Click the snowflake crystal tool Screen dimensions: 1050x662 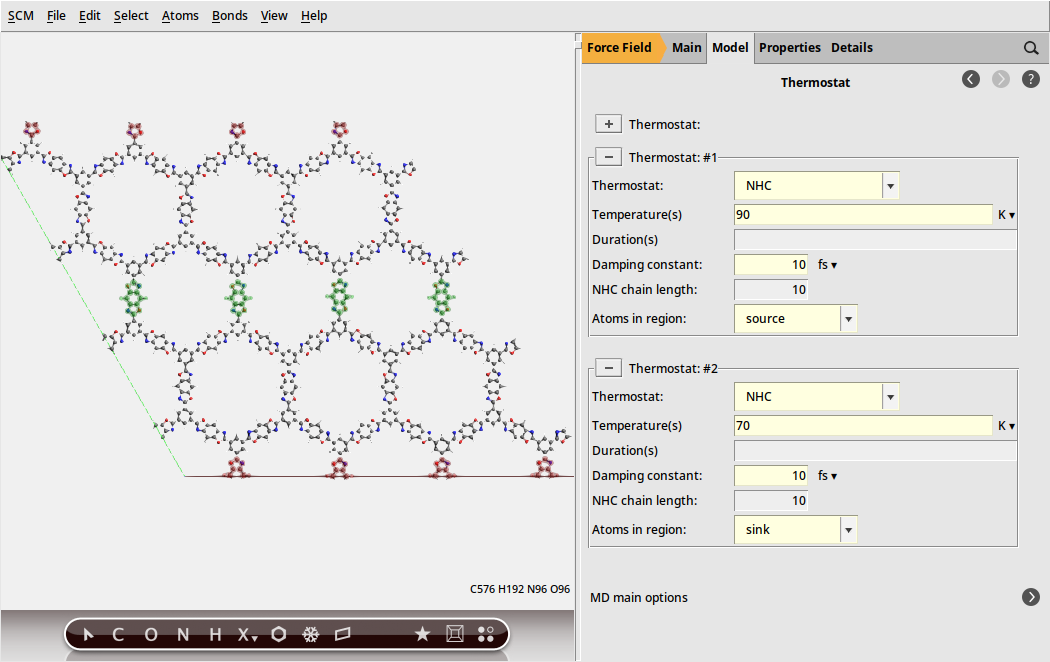tap(311, 634)
